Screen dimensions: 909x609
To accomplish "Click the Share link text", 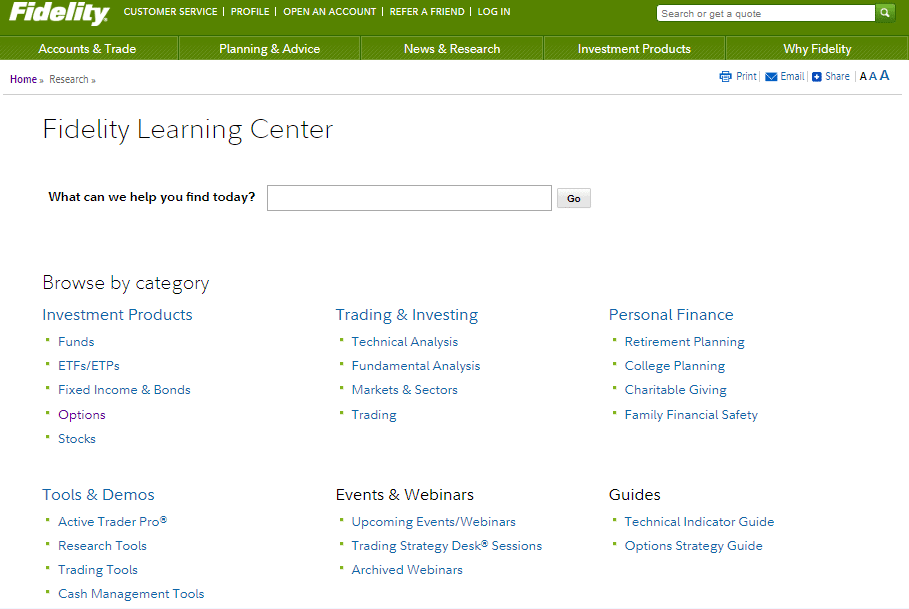I will coord(837,76).
